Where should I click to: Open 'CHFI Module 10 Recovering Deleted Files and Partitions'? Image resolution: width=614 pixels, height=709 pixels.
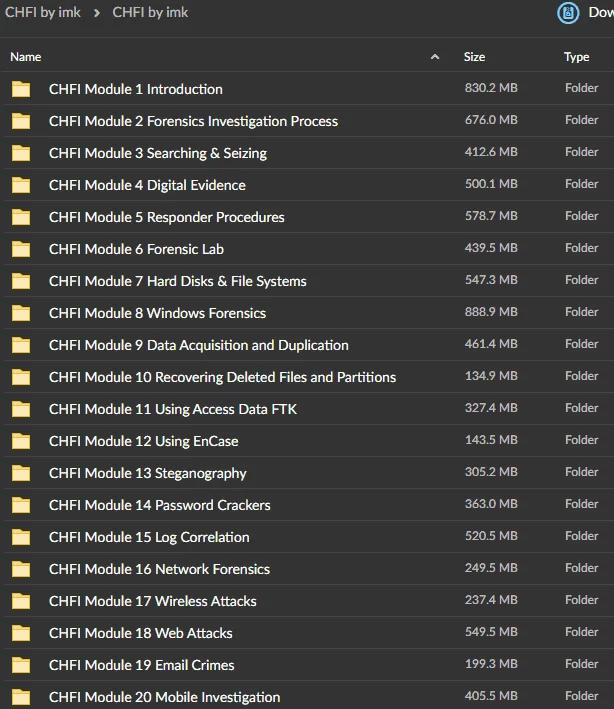[x=222, y=377]
